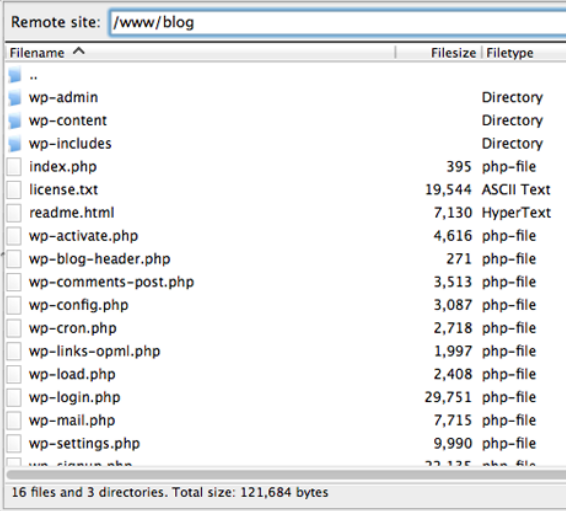Click the ASCII Text filetype cell
This screenshot has width=566, height=511.
point(516,190)
